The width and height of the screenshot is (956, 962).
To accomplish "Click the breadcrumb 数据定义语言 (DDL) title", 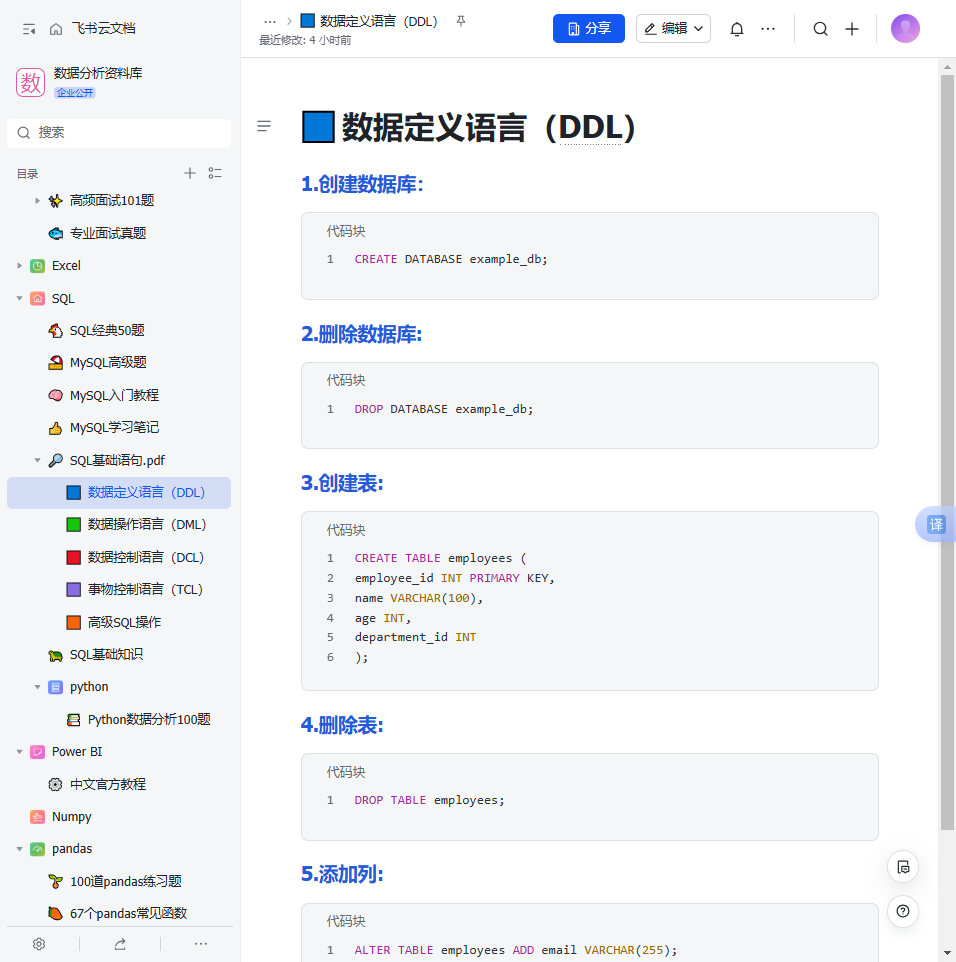I will click(379, 21).
